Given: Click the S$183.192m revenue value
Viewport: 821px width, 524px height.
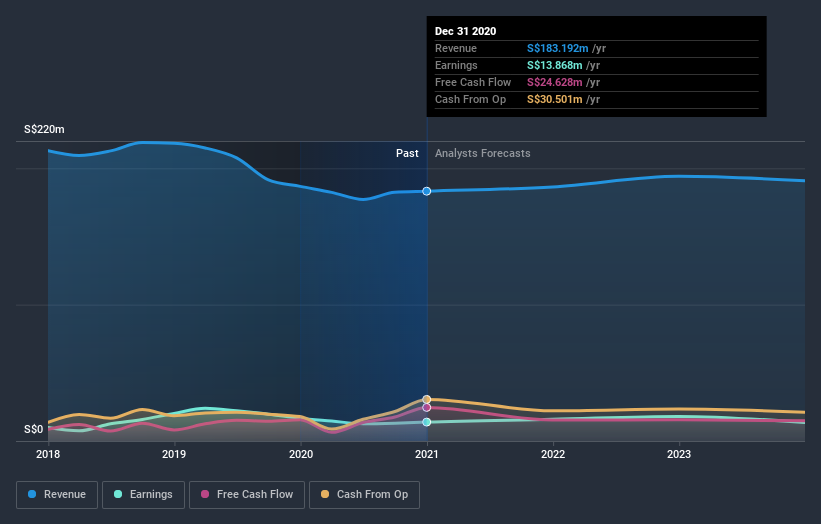Looking at the screenshot, I should coord(558,48).
